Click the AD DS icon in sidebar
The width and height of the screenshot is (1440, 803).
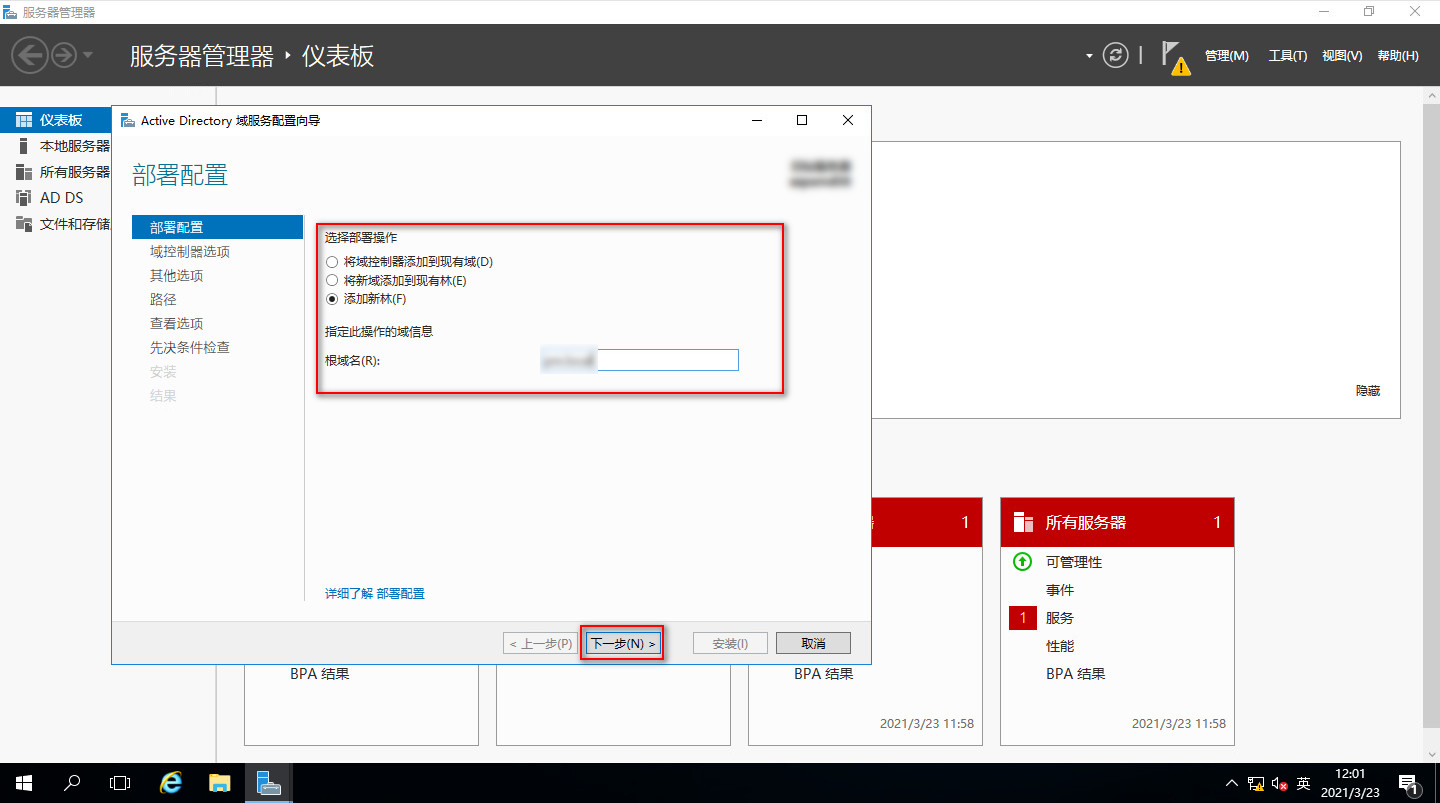24,198
